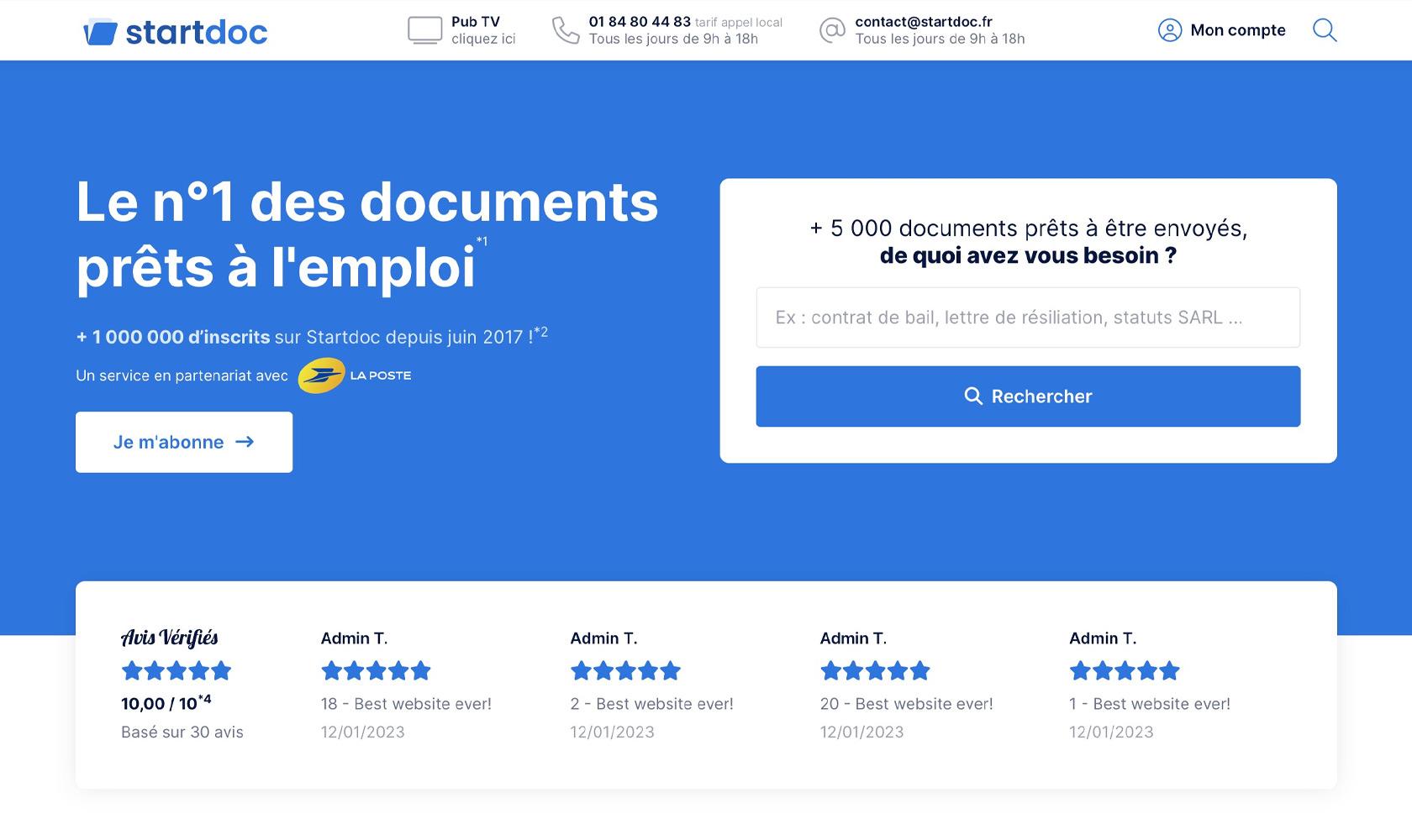Screen dimensions: 1412x840
Task: Click the Avis Vérifiés logo
Action: click(x=170, y=638)
